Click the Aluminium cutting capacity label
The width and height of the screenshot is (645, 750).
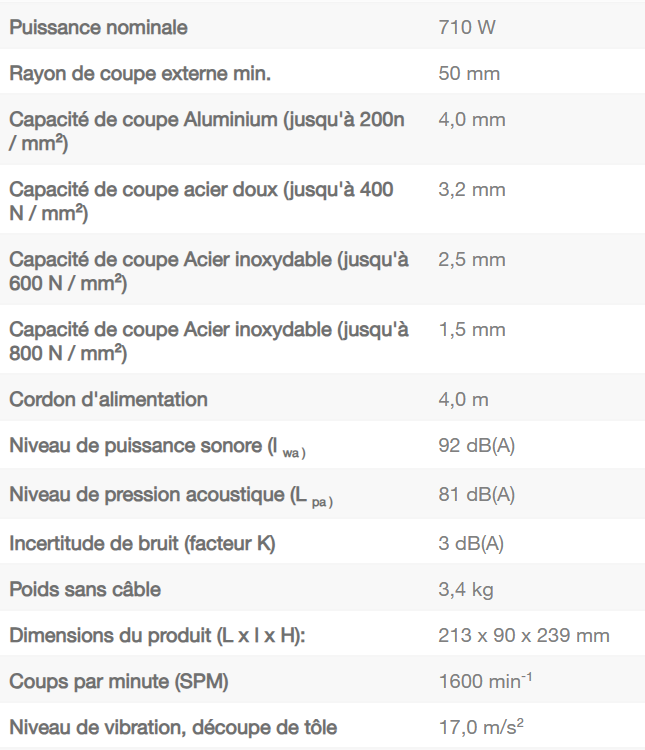[207, 132]
